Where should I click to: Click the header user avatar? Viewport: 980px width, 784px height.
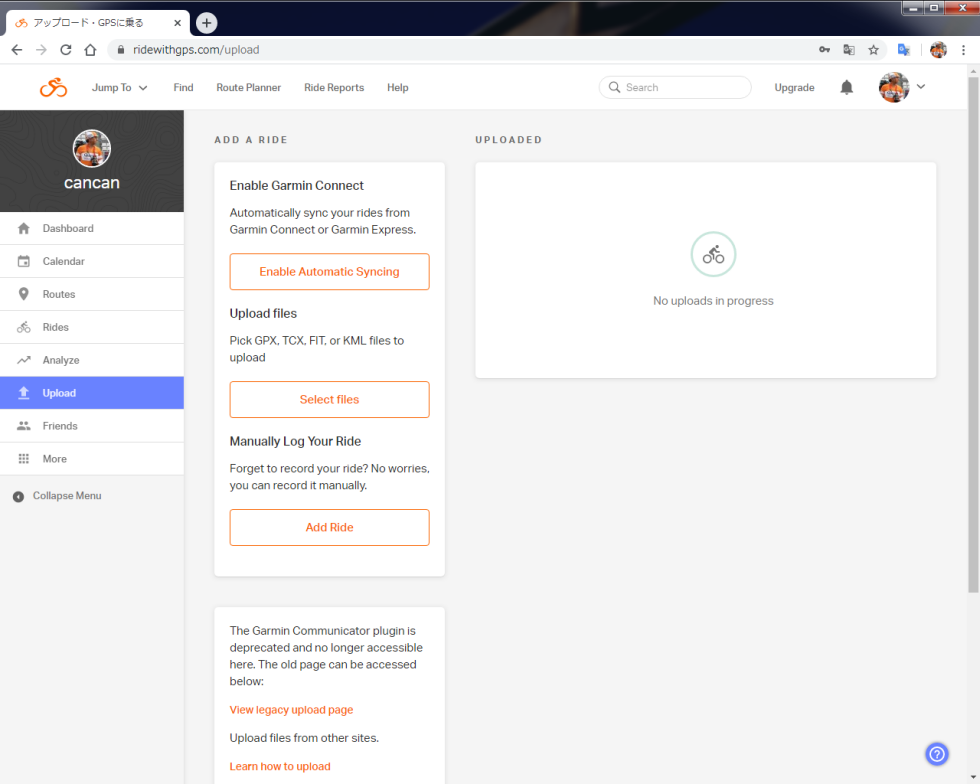pyautogui.click(x=894, y=87)
